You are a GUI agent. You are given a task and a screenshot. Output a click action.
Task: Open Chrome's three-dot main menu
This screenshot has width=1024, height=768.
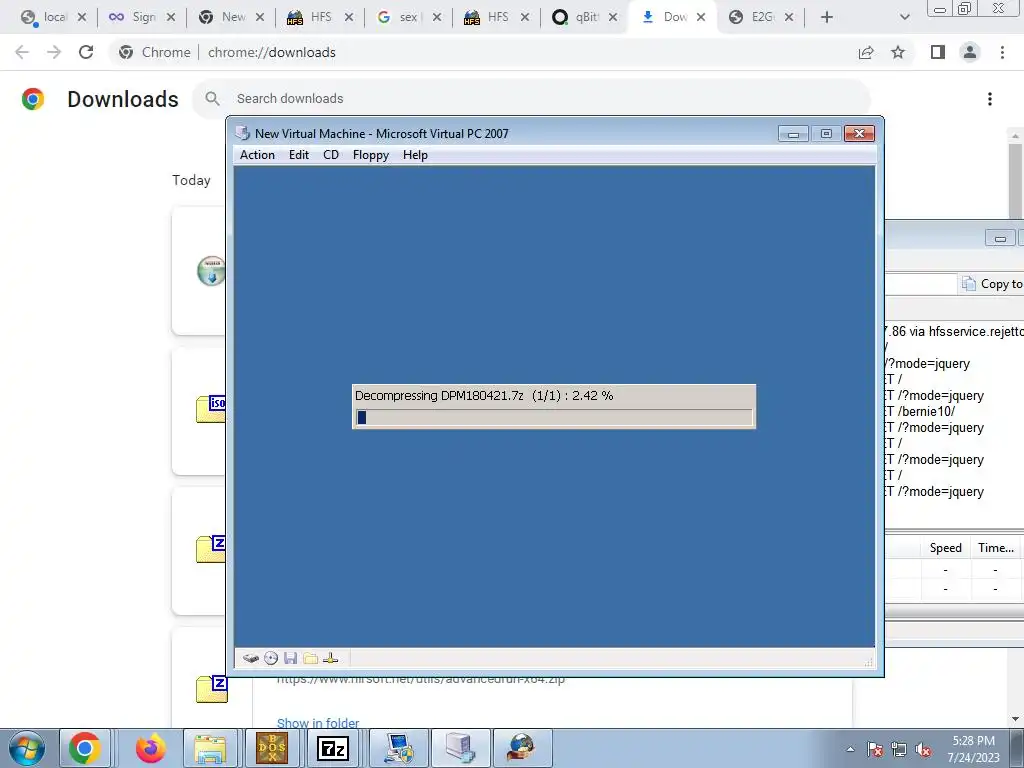click(x=1002, y=52)
